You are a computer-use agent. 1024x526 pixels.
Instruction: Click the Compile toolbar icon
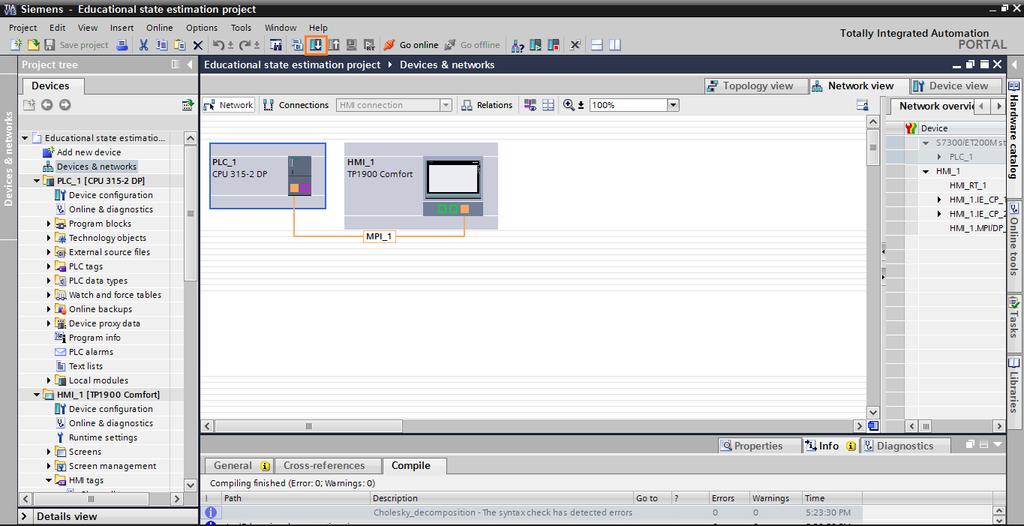click(x=296, y=45)
